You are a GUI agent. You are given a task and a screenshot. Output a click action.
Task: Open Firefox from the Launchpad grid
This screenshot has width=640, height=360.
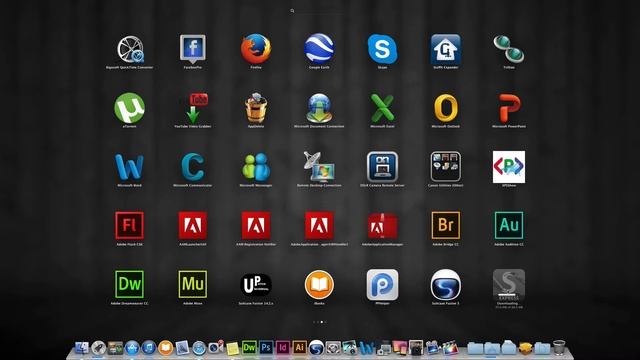point(256,49)
